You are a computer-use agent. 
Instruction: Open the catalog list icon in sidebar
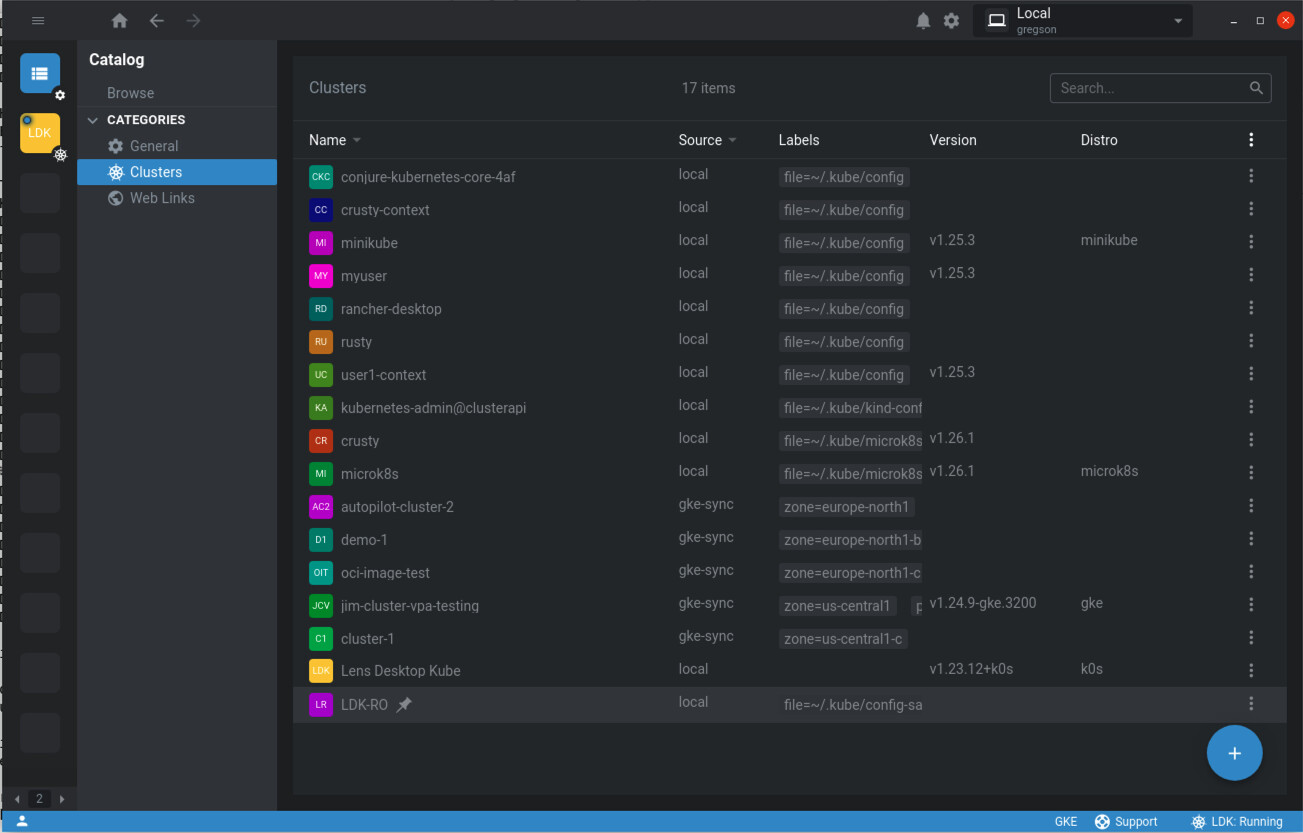point(40,73)
